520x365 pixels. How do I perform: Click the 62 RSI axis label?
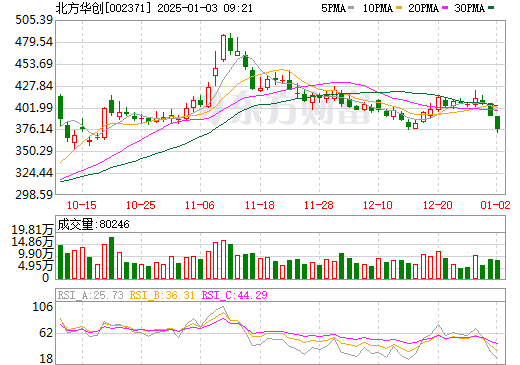click(x=46, y=333)
